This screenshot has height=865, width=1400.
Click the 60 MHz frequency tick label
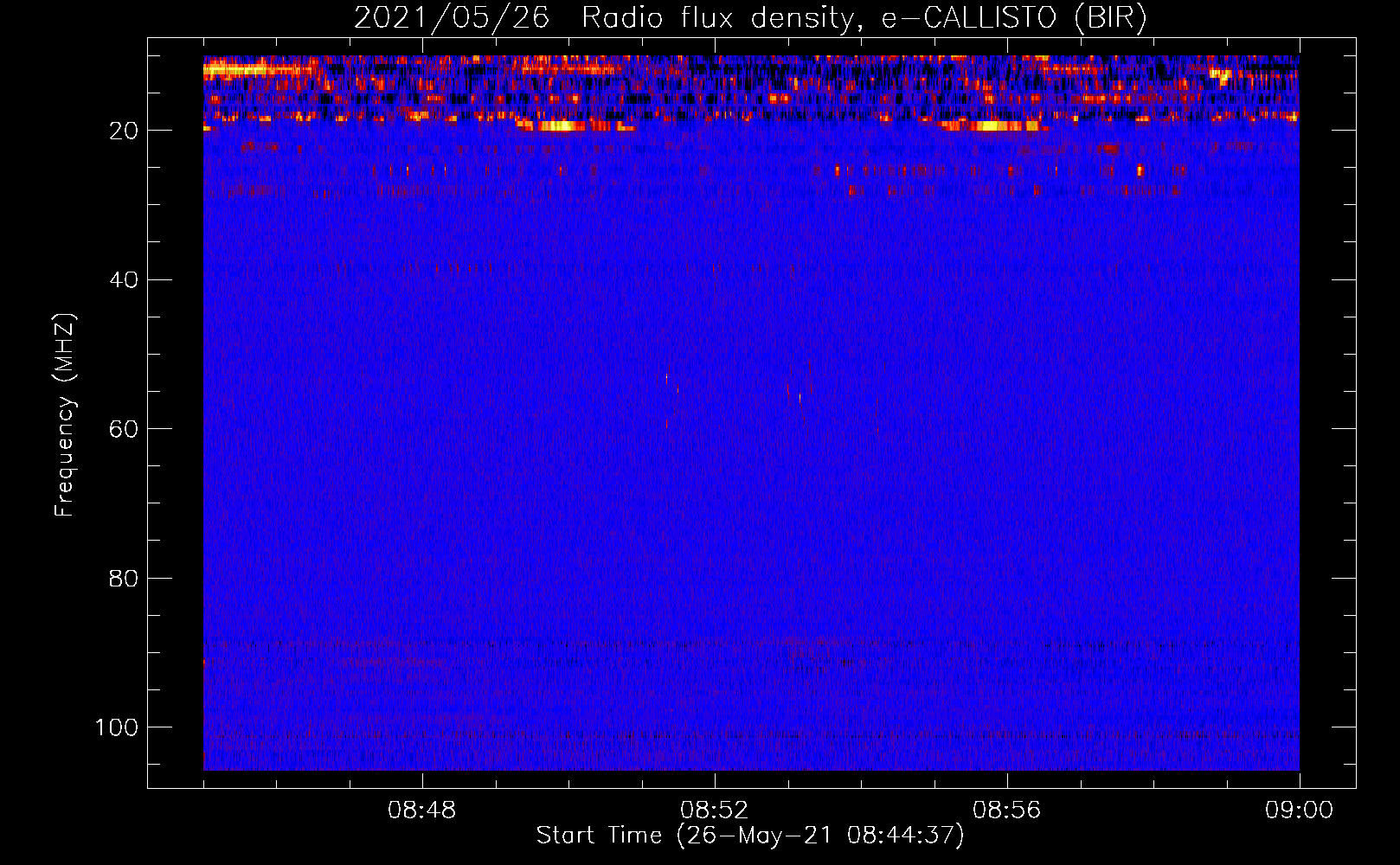124,429
